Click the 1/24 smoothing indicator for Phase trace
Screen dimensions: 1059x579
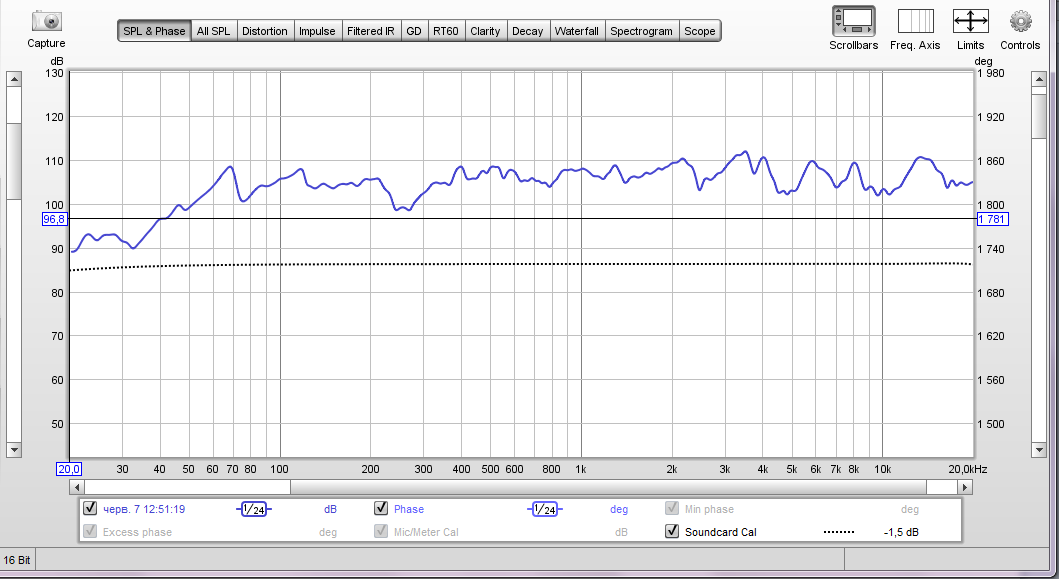point(545,509)
